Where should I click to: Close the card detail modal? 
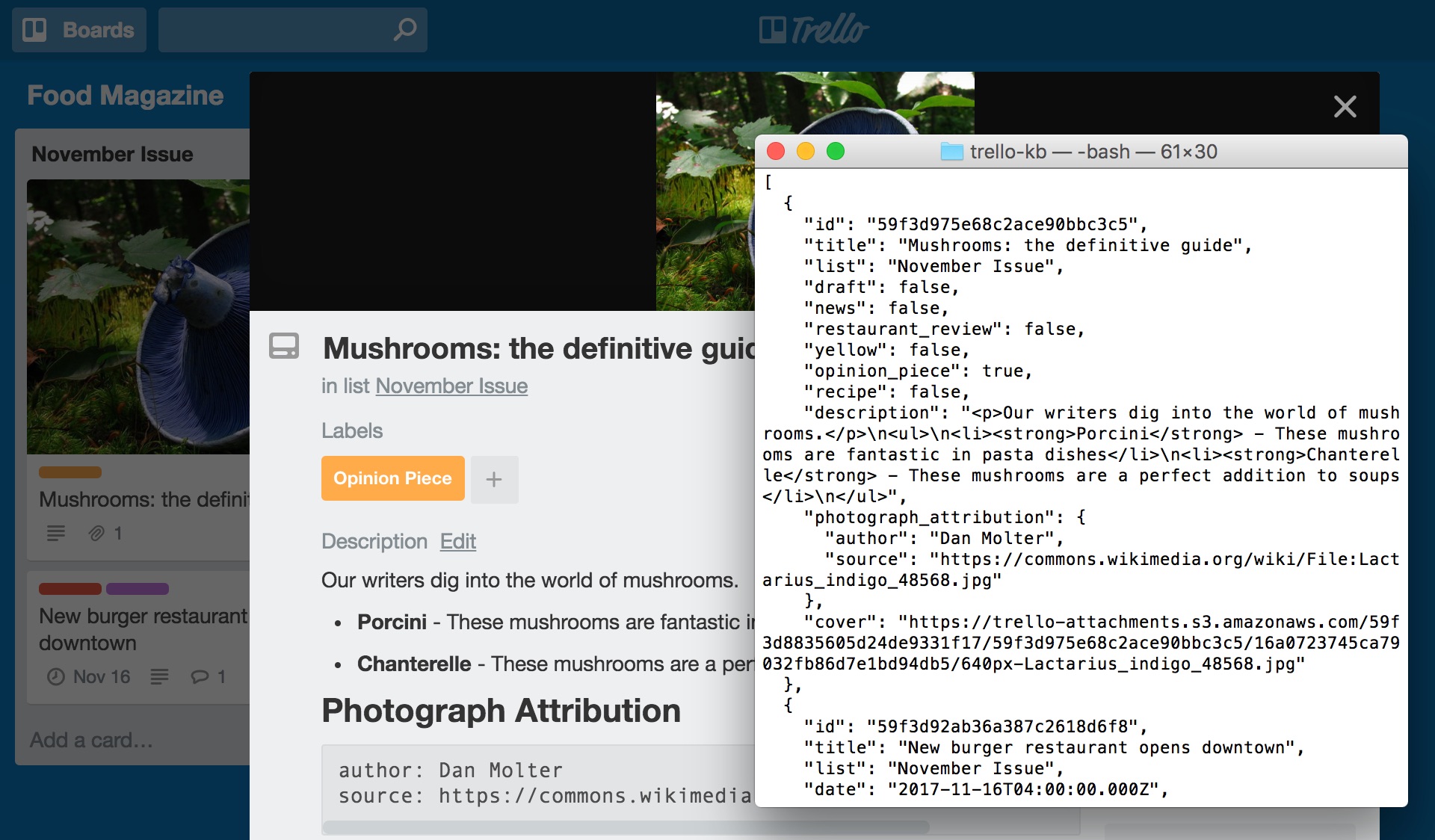(1345, 107)
